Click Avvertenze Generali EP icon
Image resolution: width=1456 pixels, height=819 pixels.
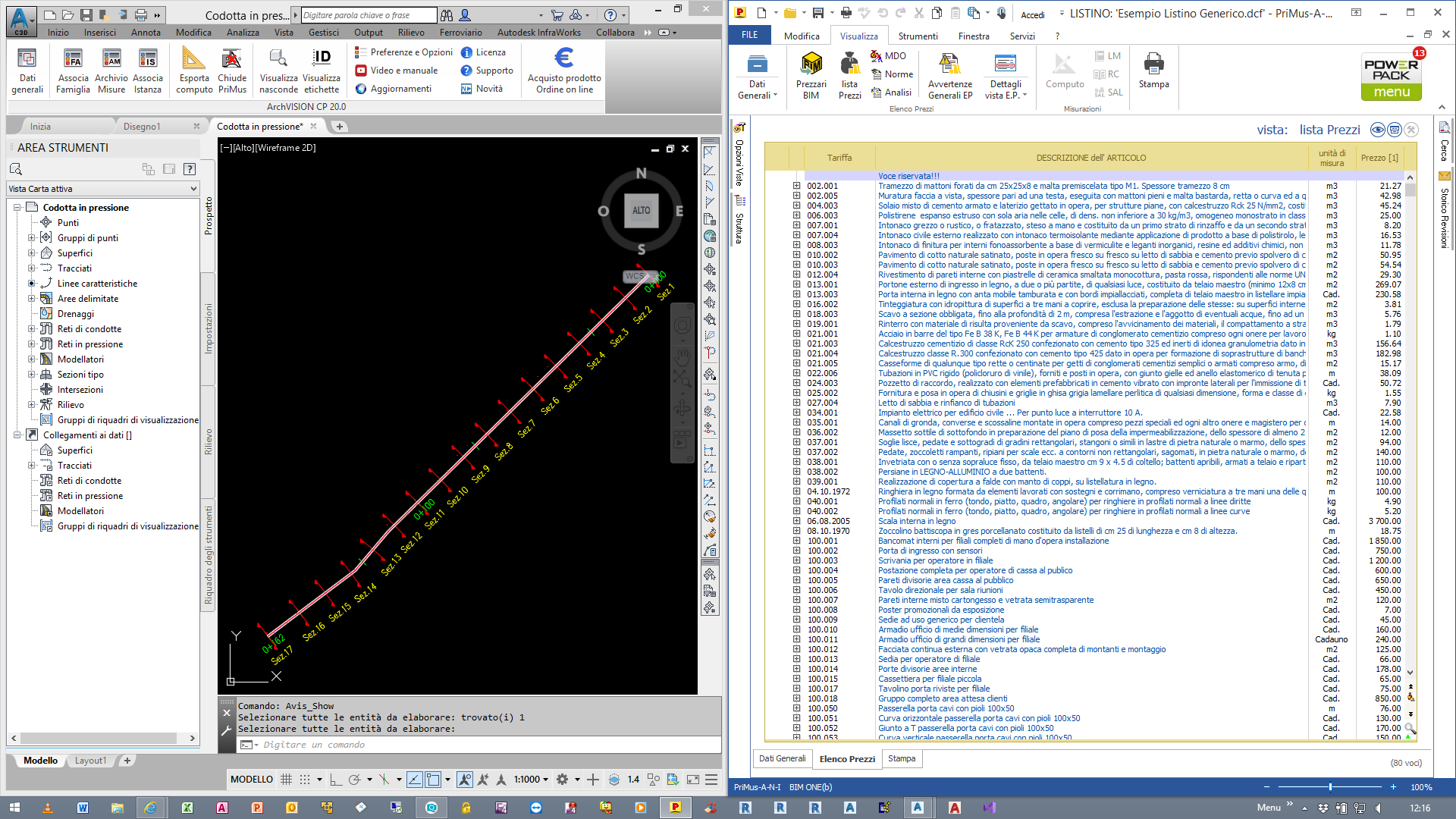[949, 64]
